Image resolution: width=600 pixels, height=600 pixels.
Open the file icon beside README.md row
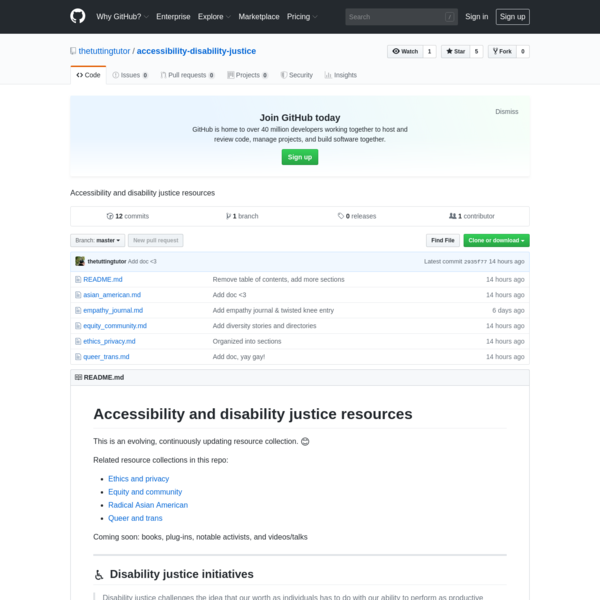pyautogui.click(x=78, y=279)
